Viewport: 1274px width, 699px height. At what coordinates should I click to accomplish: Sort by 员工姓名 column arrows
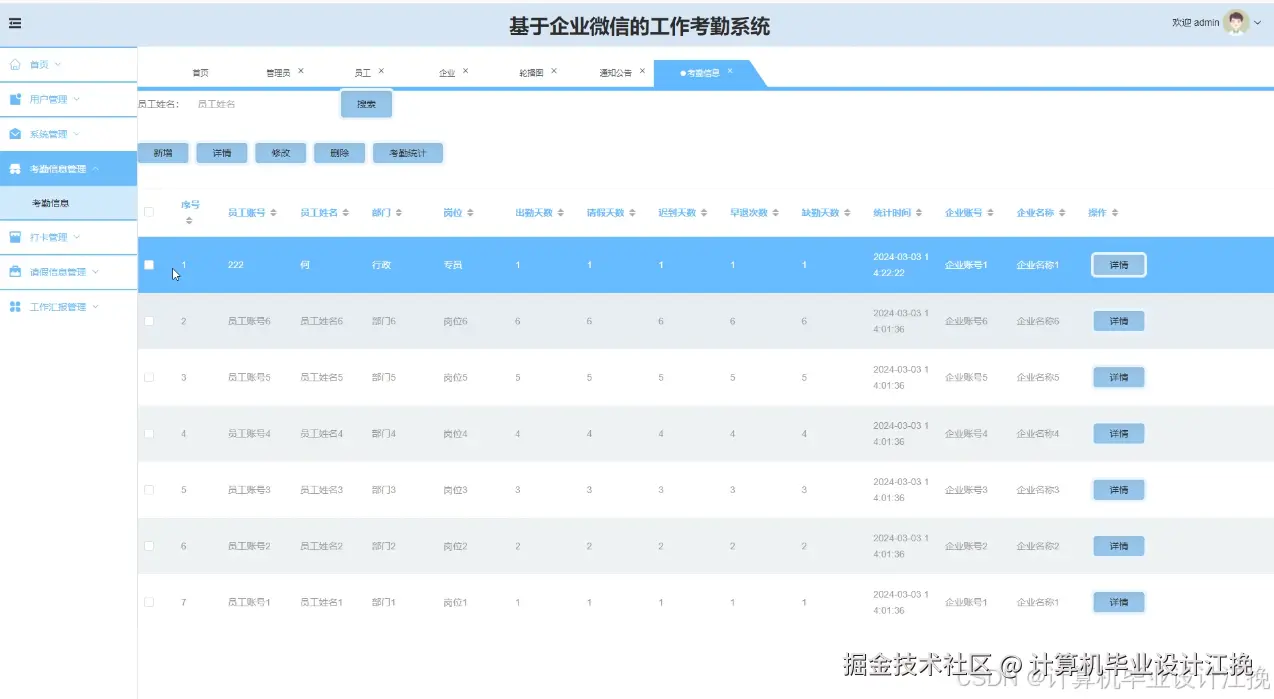(x=346, y=213)
